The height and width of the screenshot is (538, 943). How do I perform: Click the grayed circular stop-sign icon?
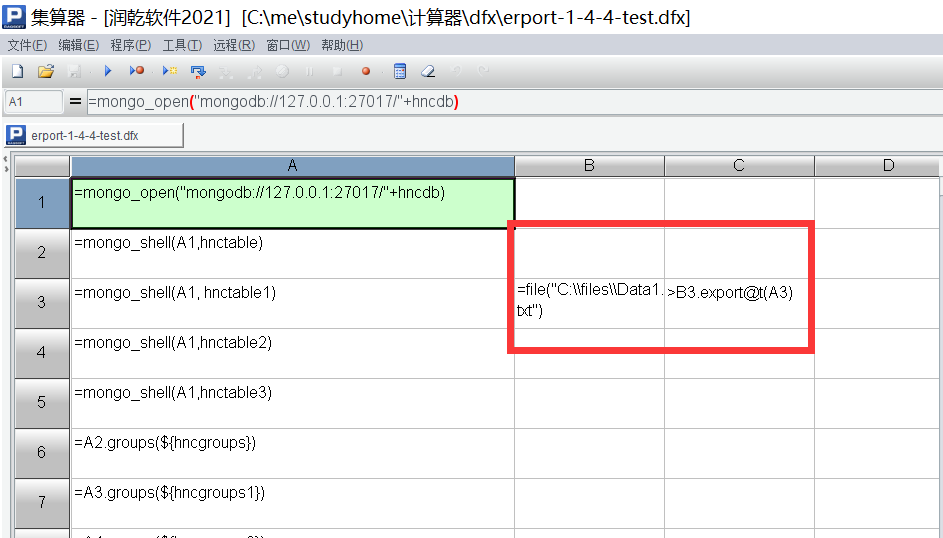(282, 72)
